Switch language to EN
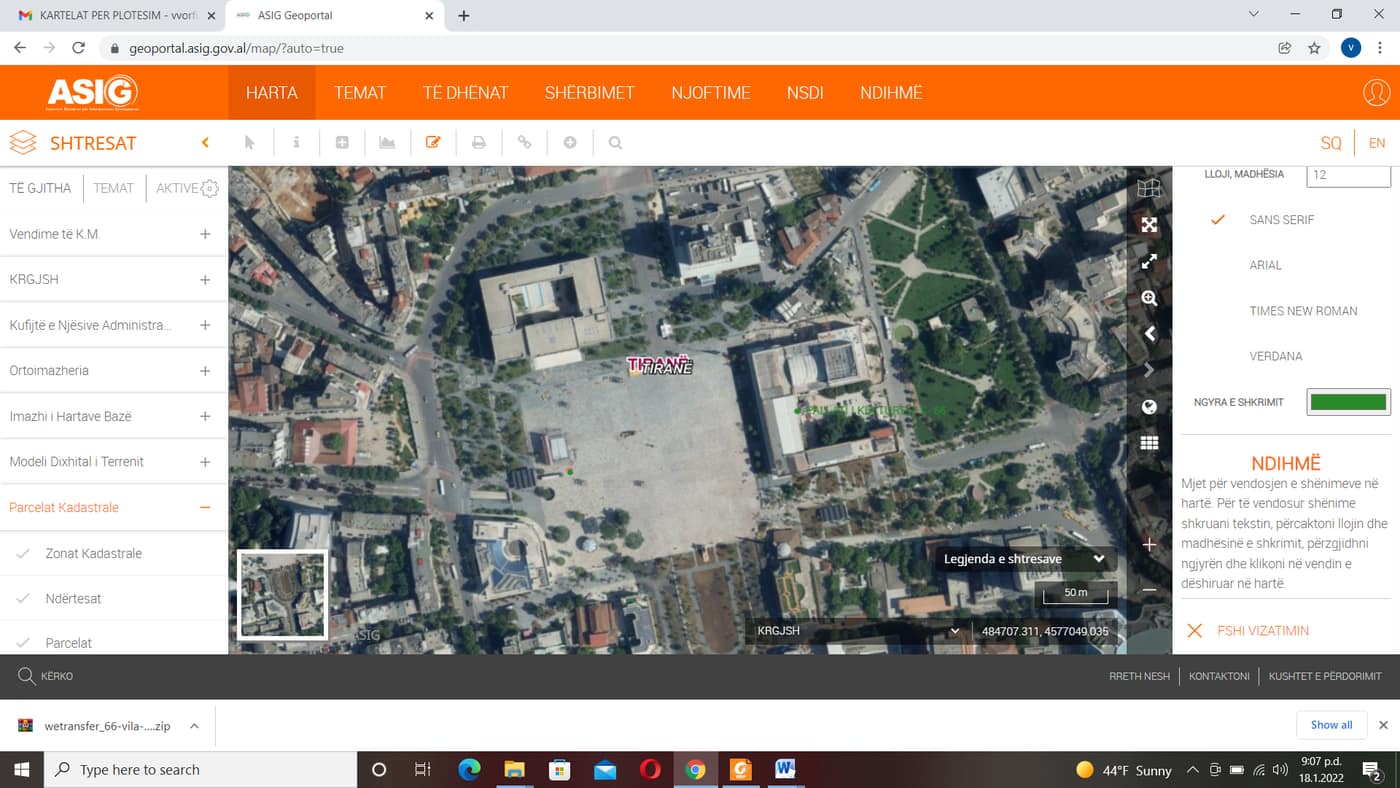Screen dimensions: 1400x788 1377,143
